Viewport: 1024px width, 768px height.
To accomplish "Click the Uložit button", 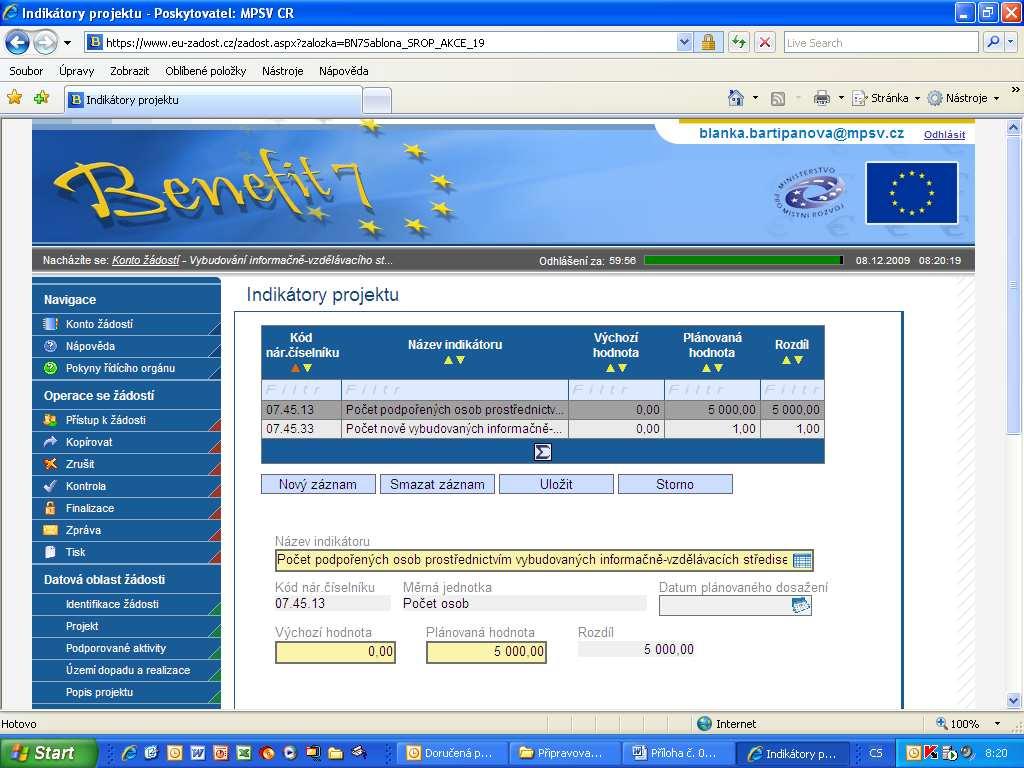I will click(x=556, y=485).
